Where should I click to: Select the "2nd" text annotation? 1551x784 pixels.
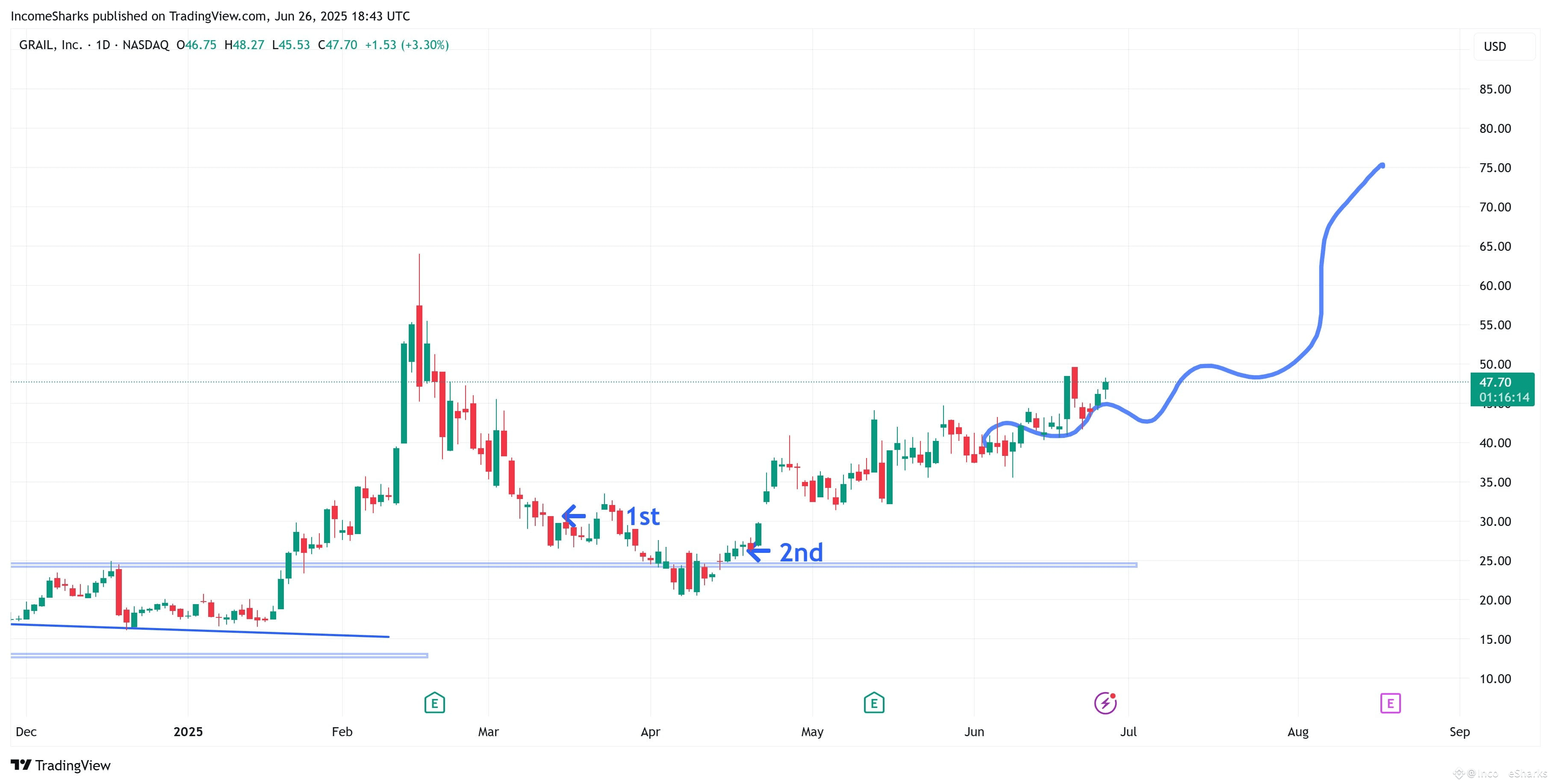click(801, 552)
